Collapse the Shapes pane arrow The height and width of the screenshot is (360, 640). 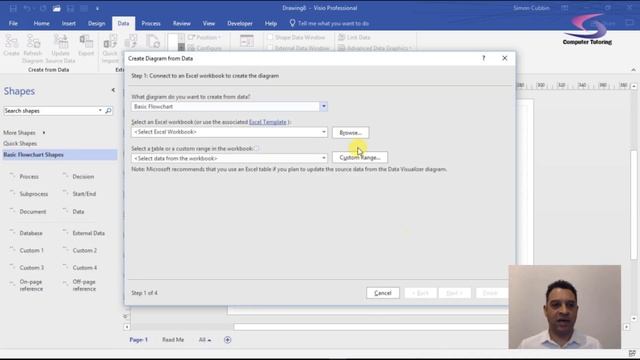point(113,90)
